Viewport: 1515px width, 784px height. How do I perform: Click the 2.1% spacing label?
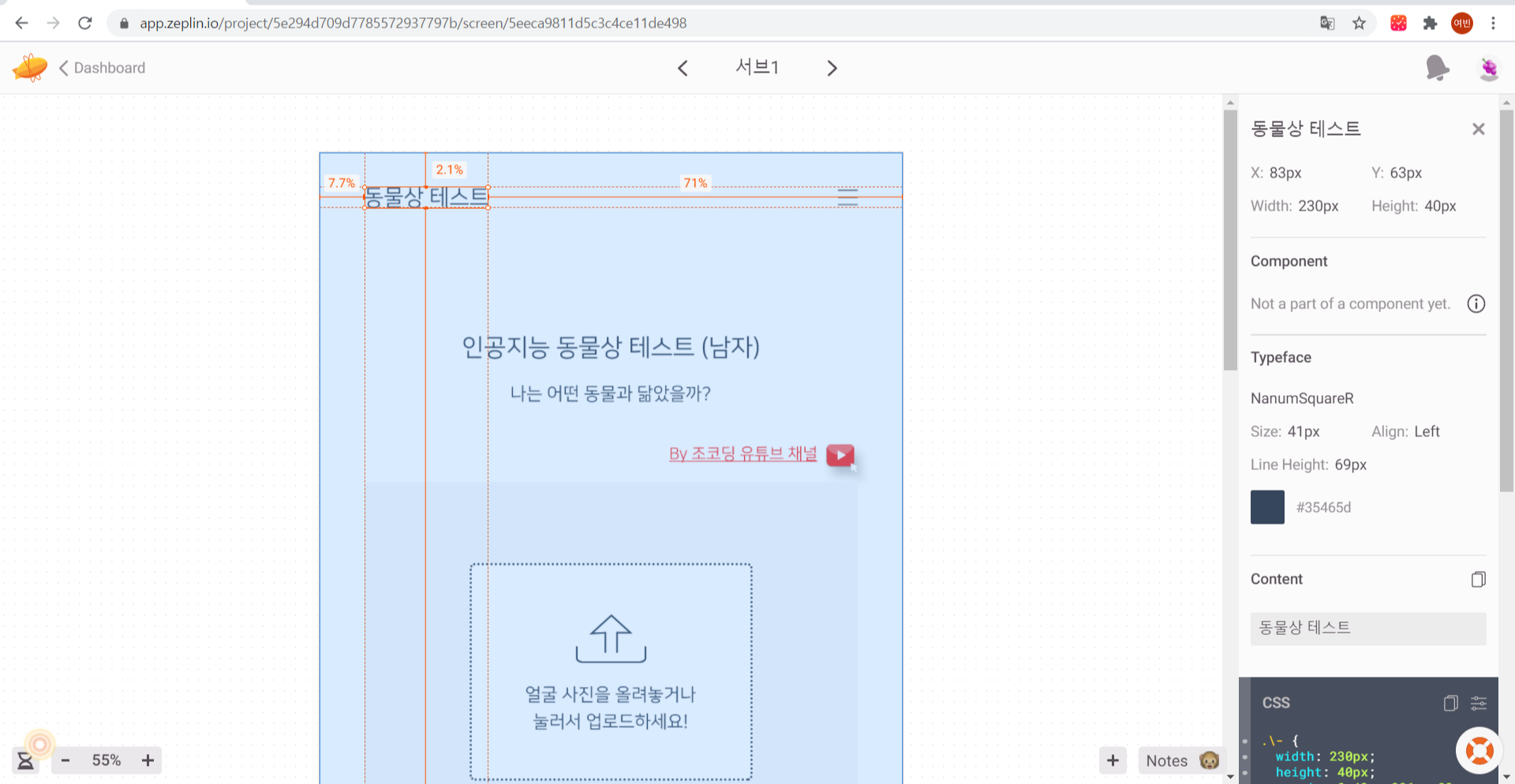(450, 170)
